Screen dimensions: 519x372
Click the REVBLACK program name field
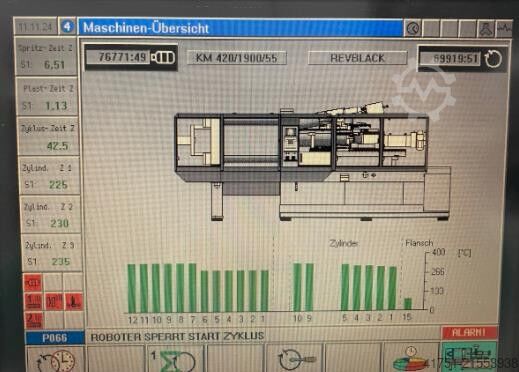pos(357,58)
